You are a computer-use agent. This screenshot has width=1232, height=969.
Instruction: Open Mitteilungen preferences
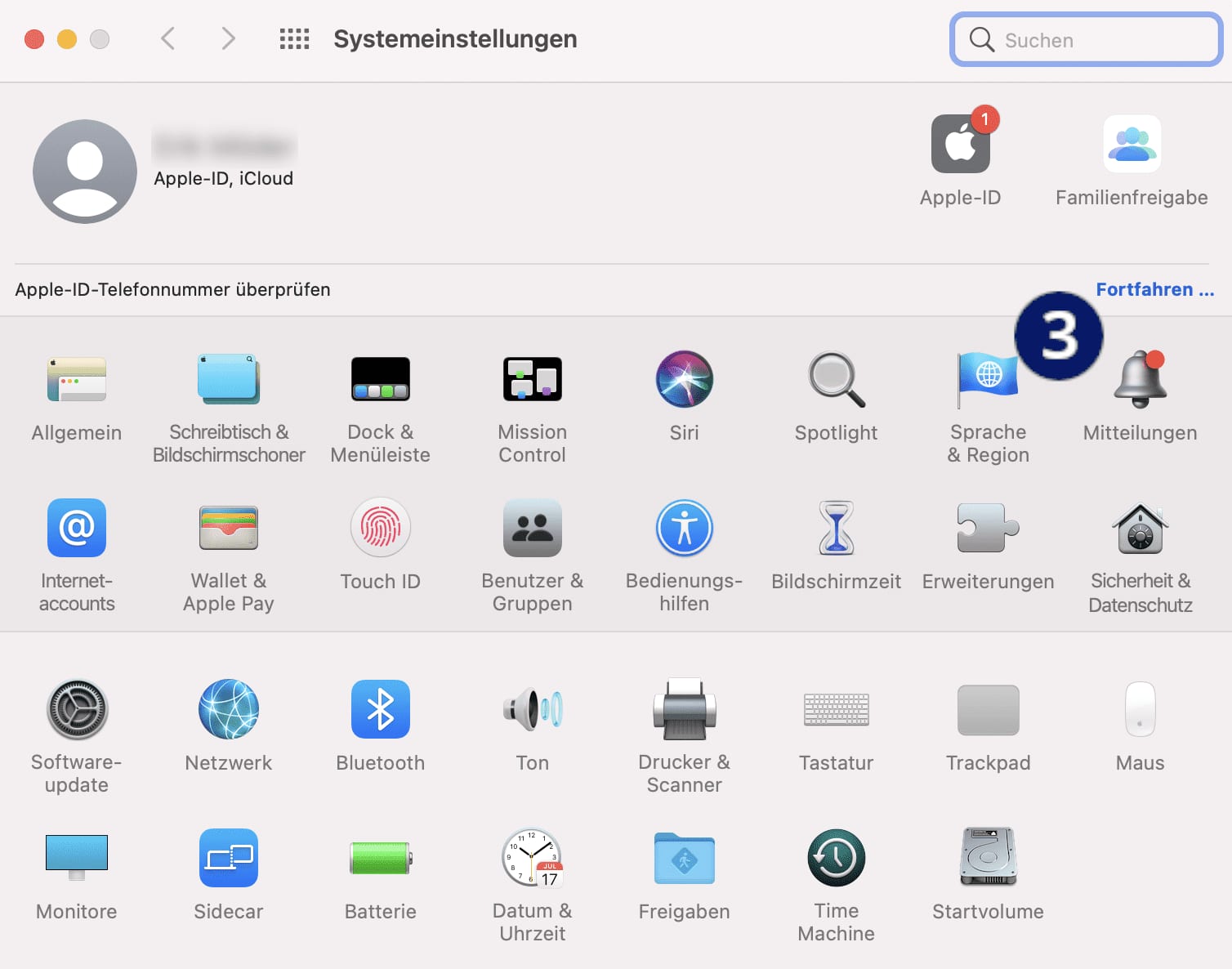[1140, 380]
